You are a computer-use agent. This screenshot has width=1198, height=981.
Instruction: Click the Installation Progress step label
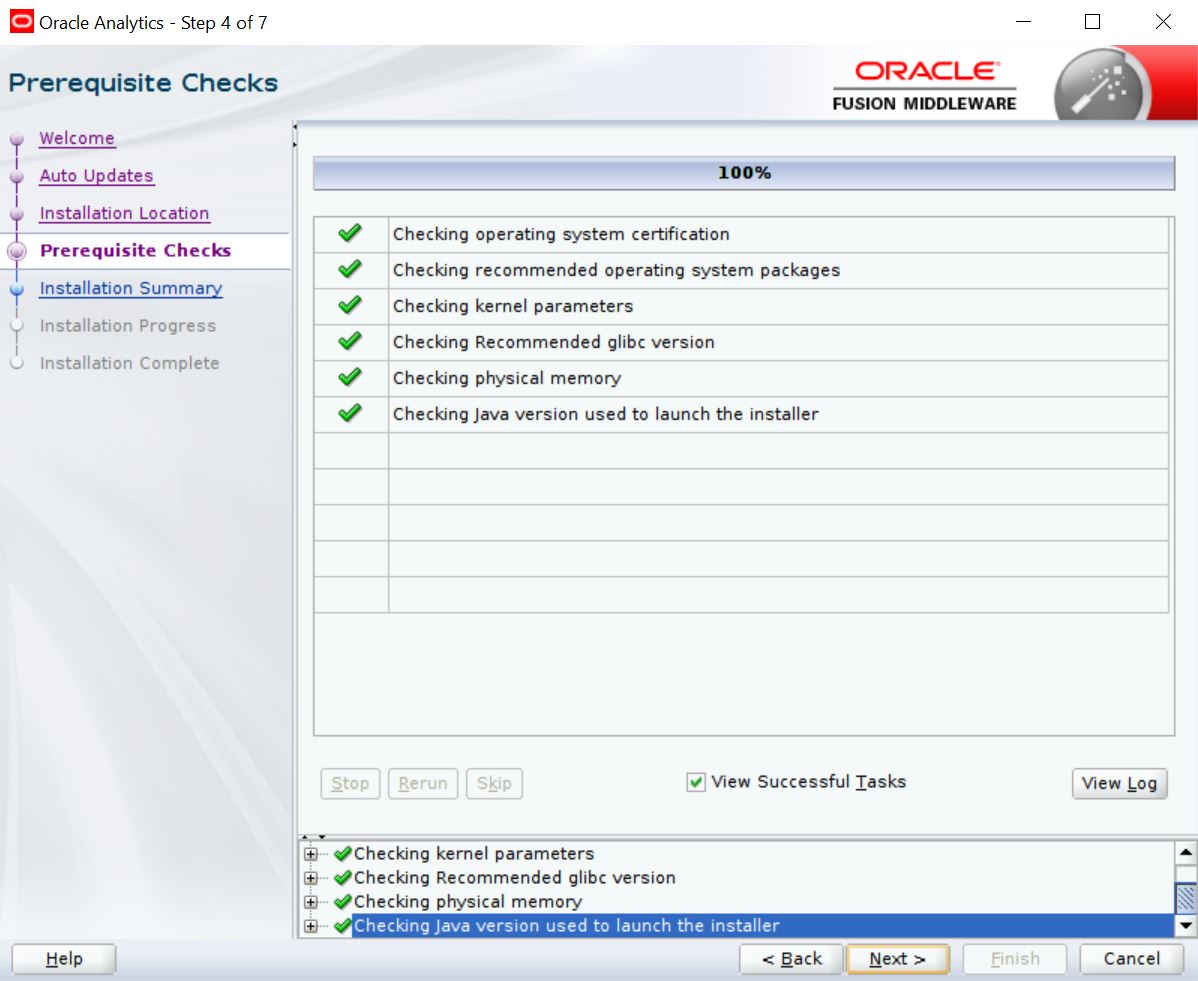[128, 325]
